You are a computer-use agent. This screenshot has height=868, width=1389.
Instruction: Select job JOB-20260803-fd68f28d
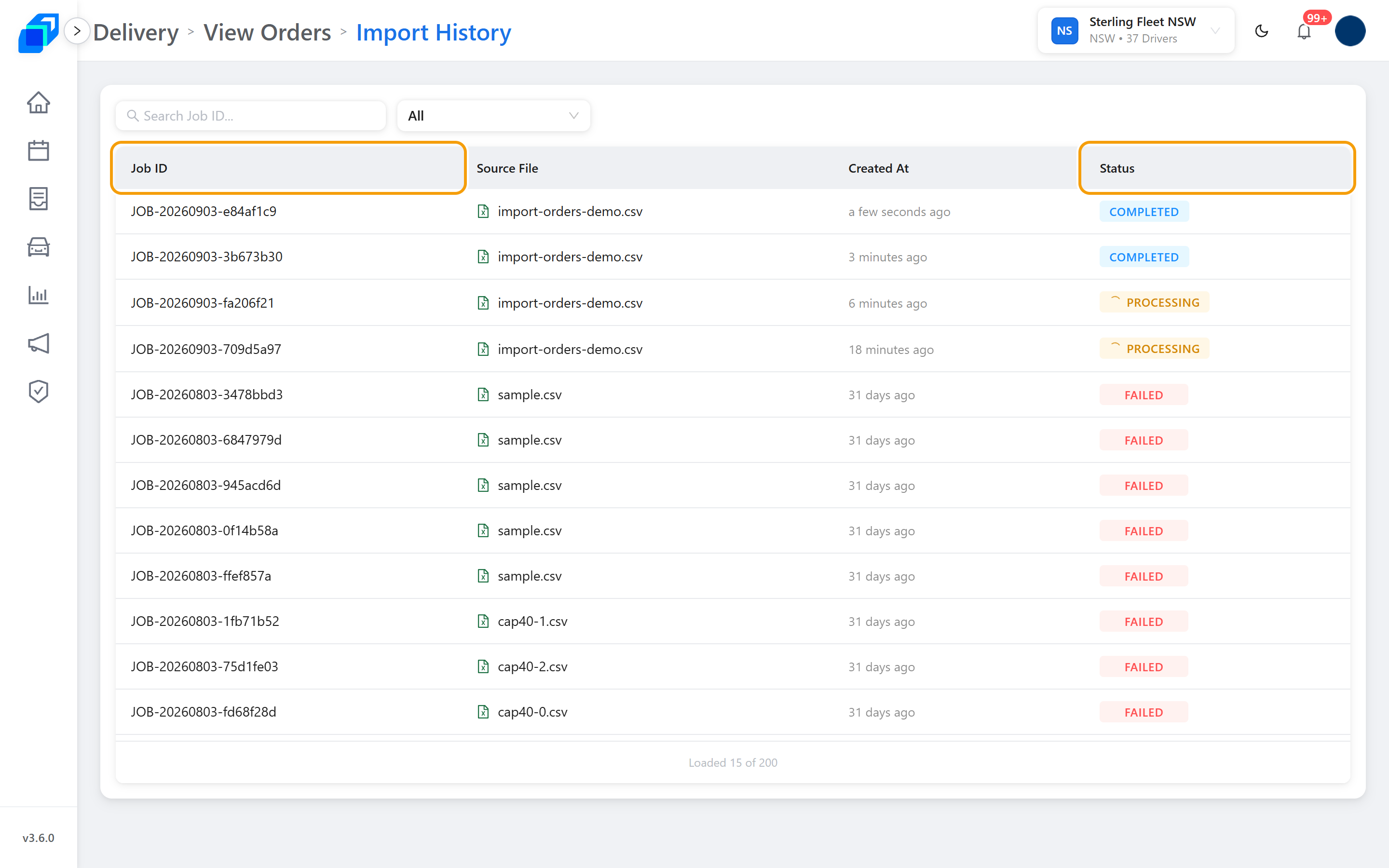203,712
